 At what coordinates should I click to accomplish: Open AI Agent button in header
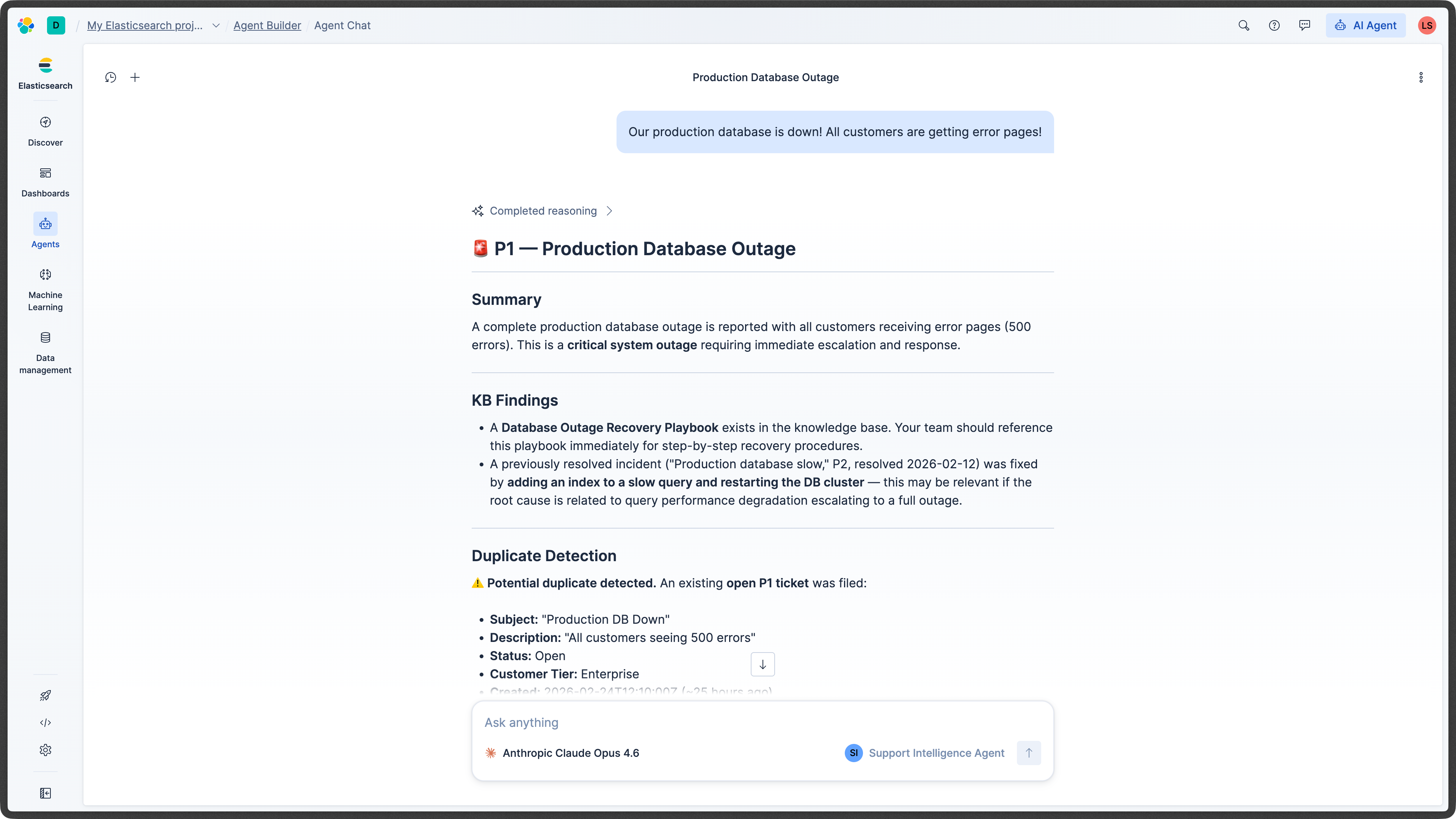[x=1365, y=25]
